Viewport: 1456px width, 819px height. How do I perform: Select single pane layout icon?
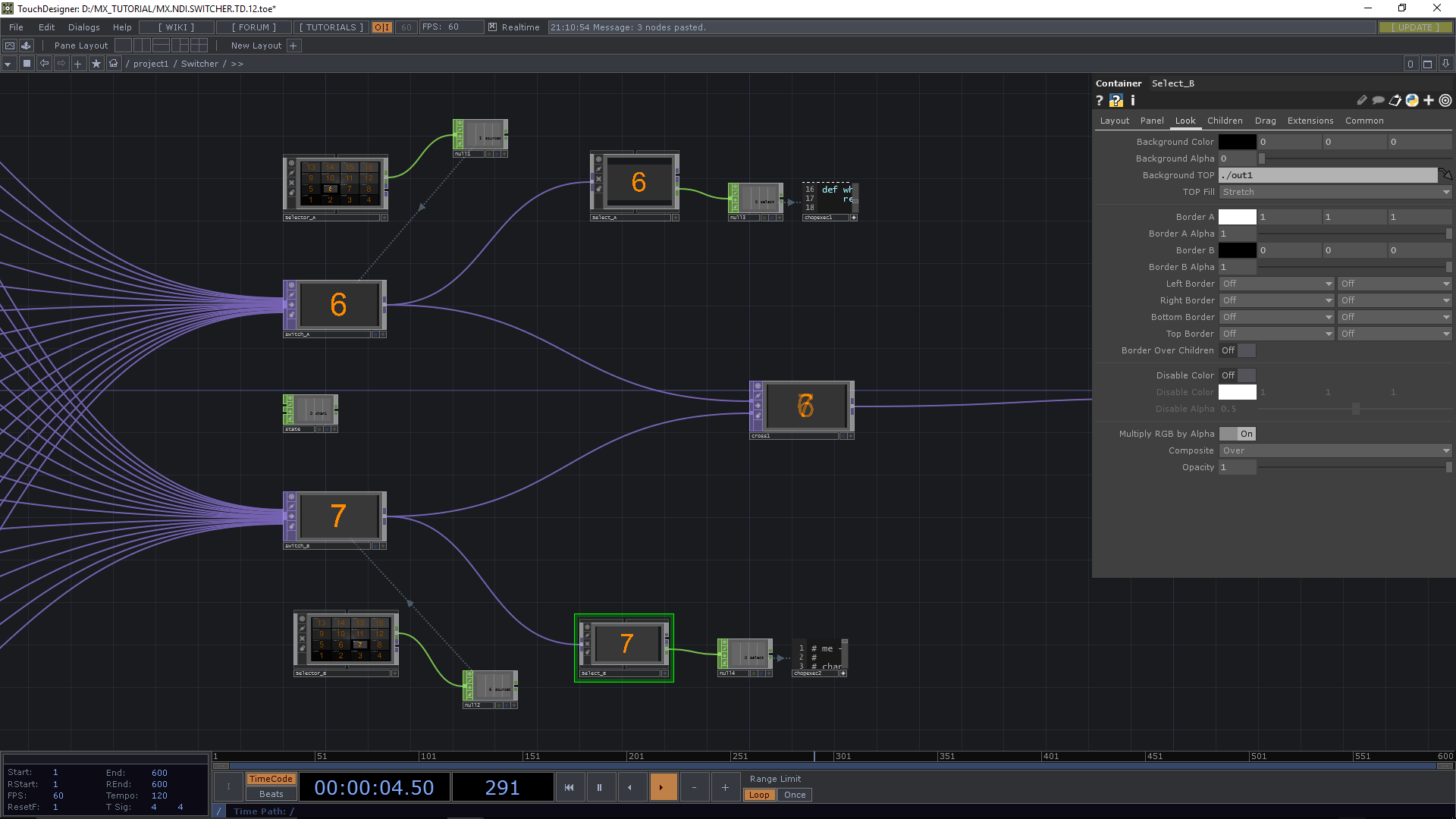point(124,45)
